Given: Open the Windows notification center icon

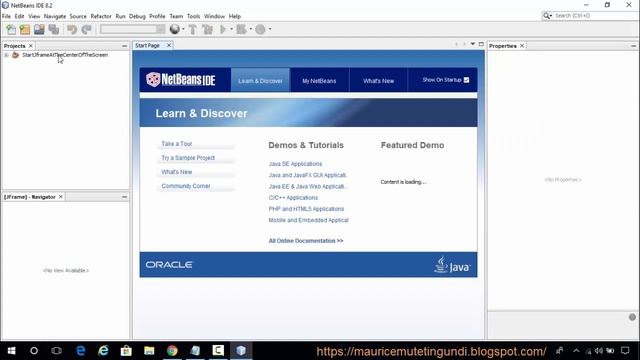Looking at the screenshot, I should (x=625, y=351).
